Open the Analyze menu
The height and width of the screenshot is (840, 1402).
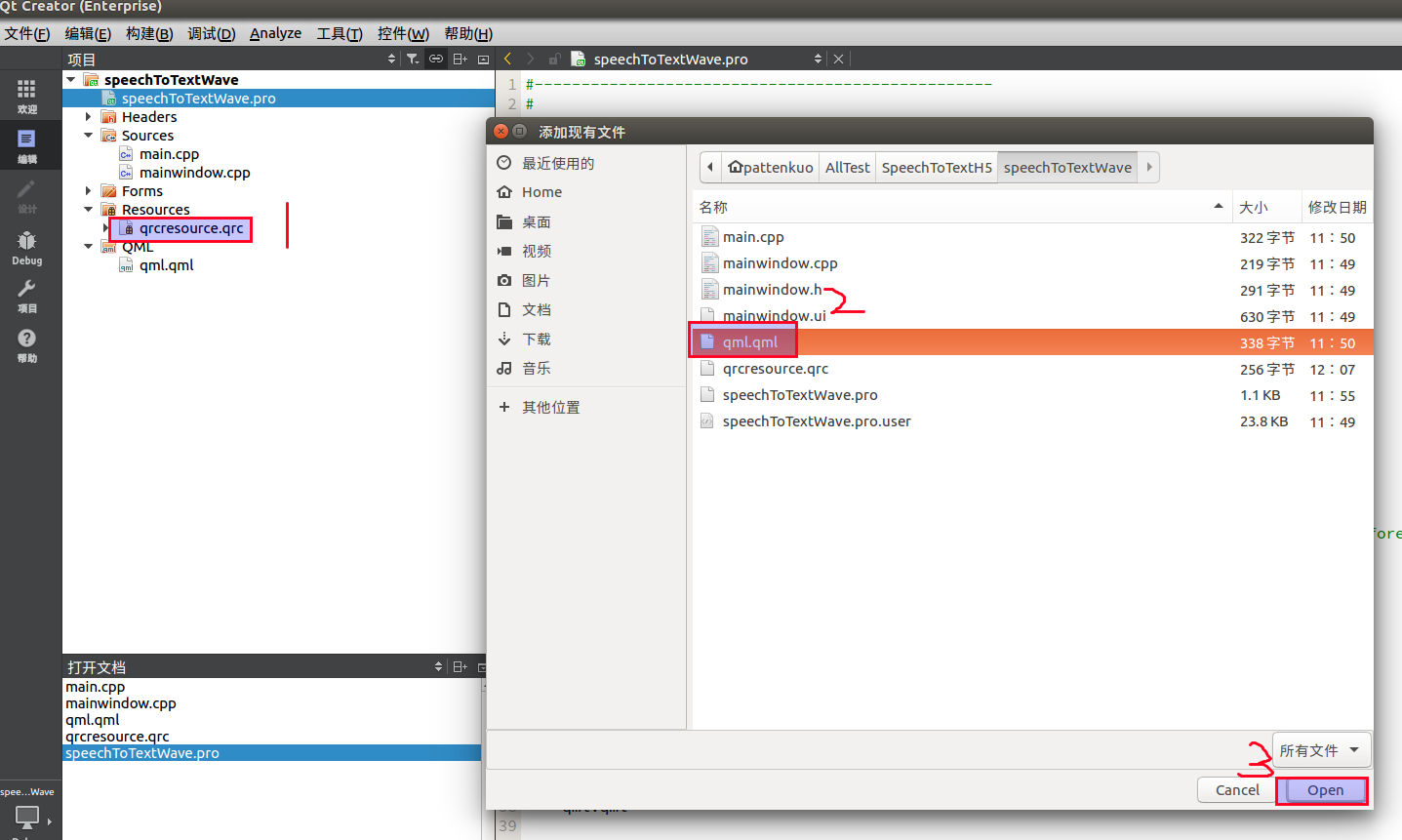tap(275, 33)
